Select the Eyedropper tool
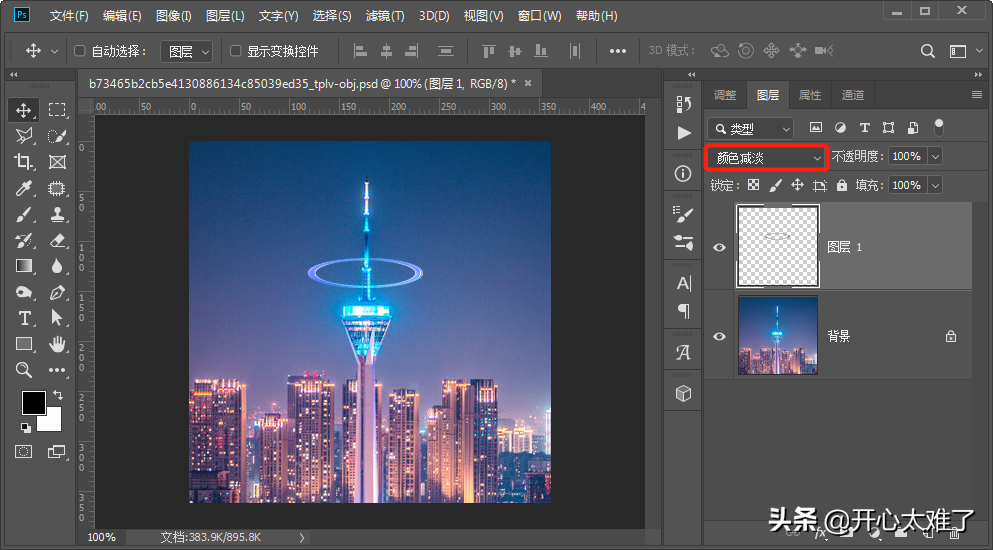This screenshot has width=993, height=550. click(x=24, y=188)
